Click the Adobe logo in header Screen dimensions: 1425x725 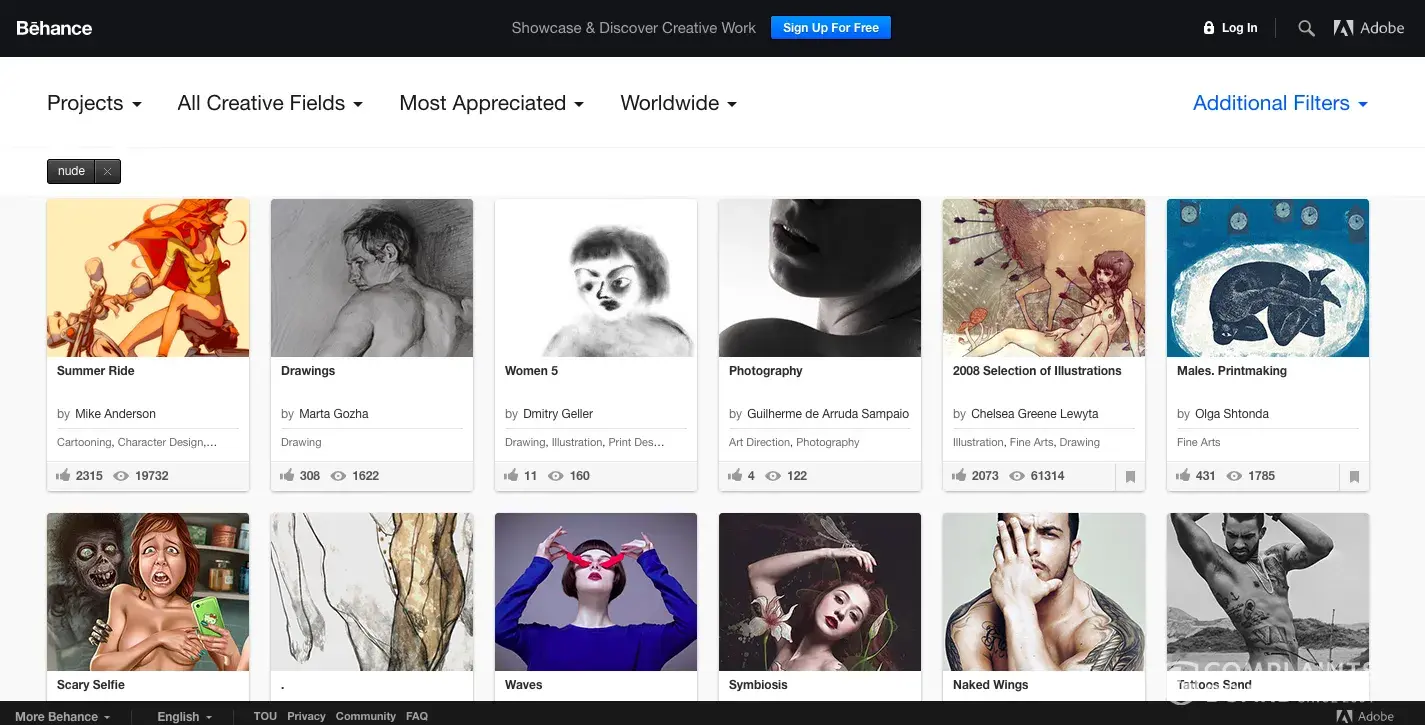pyautogui.click(x=1369, y=28)
